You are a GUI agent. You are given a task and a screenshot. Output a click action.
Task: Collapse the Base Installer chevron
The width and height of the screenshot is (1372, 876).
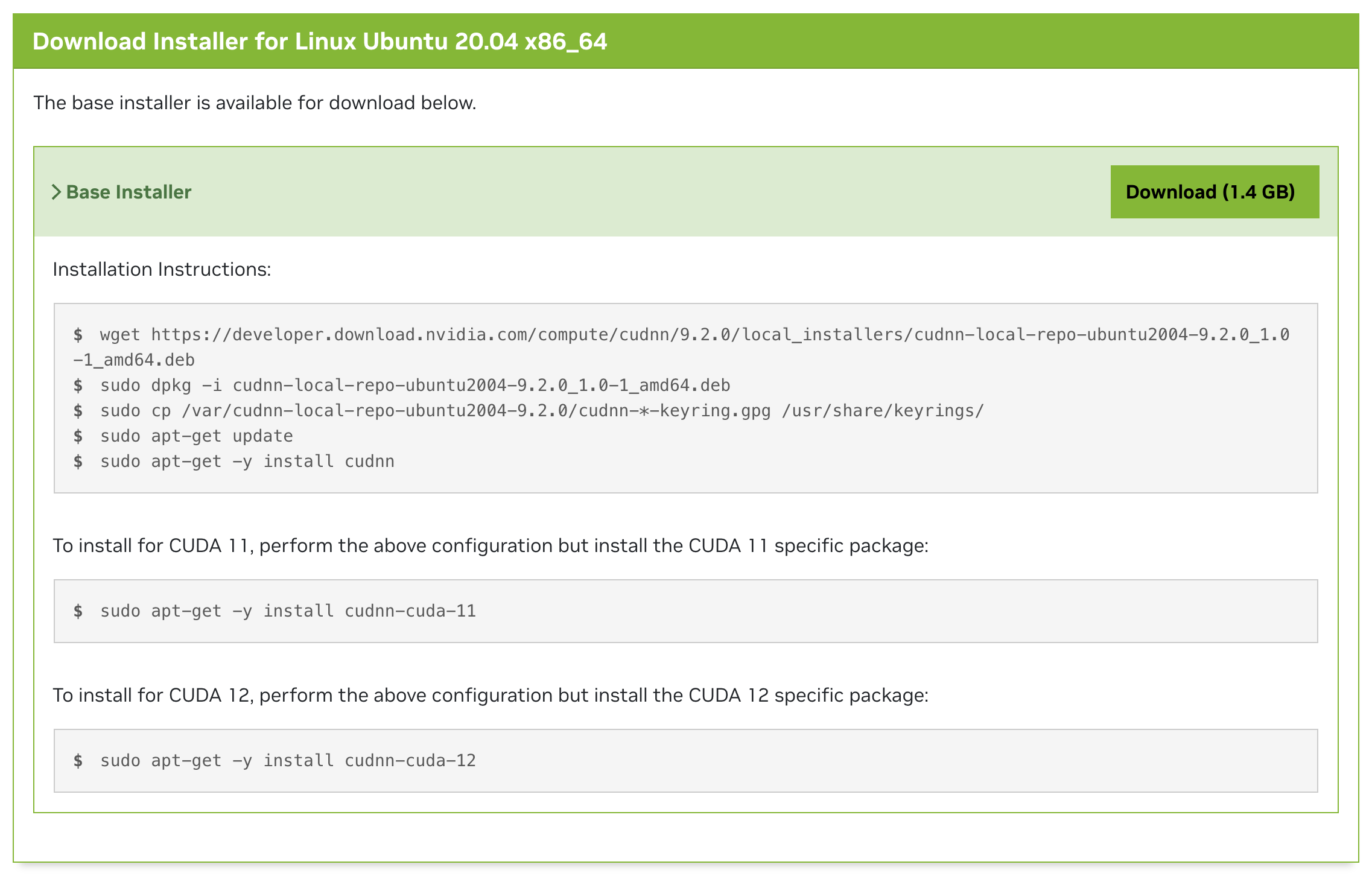point(56,192)
